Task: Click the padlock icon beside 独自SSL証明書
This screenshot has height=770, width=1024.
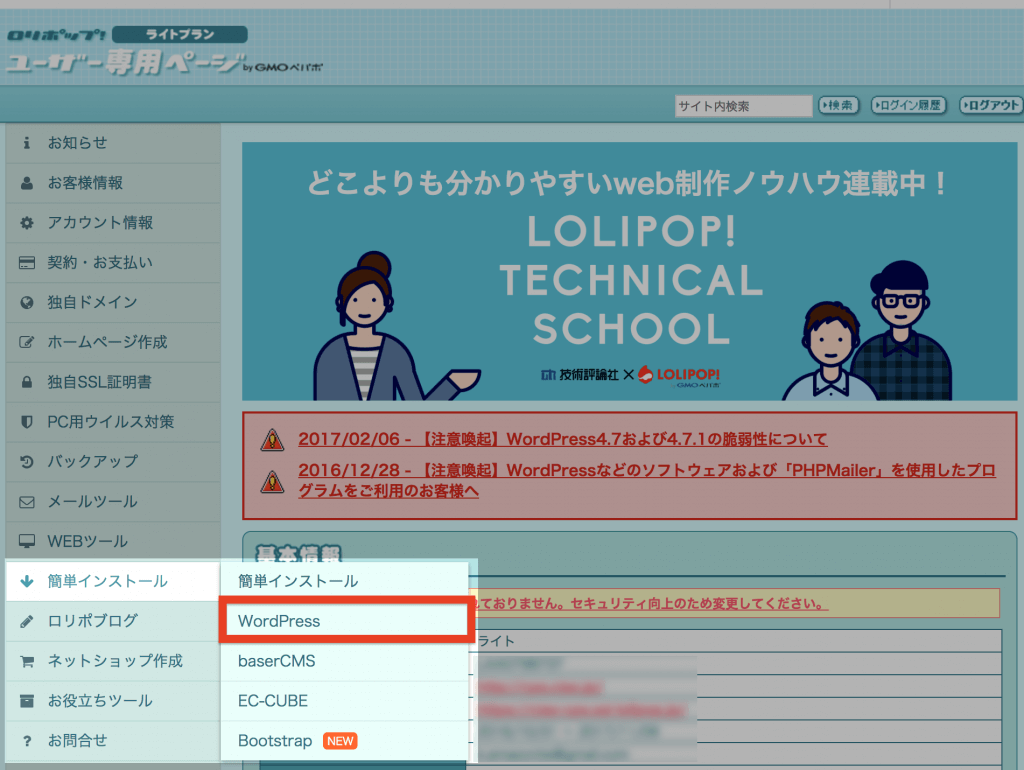Action: point(26,382)
